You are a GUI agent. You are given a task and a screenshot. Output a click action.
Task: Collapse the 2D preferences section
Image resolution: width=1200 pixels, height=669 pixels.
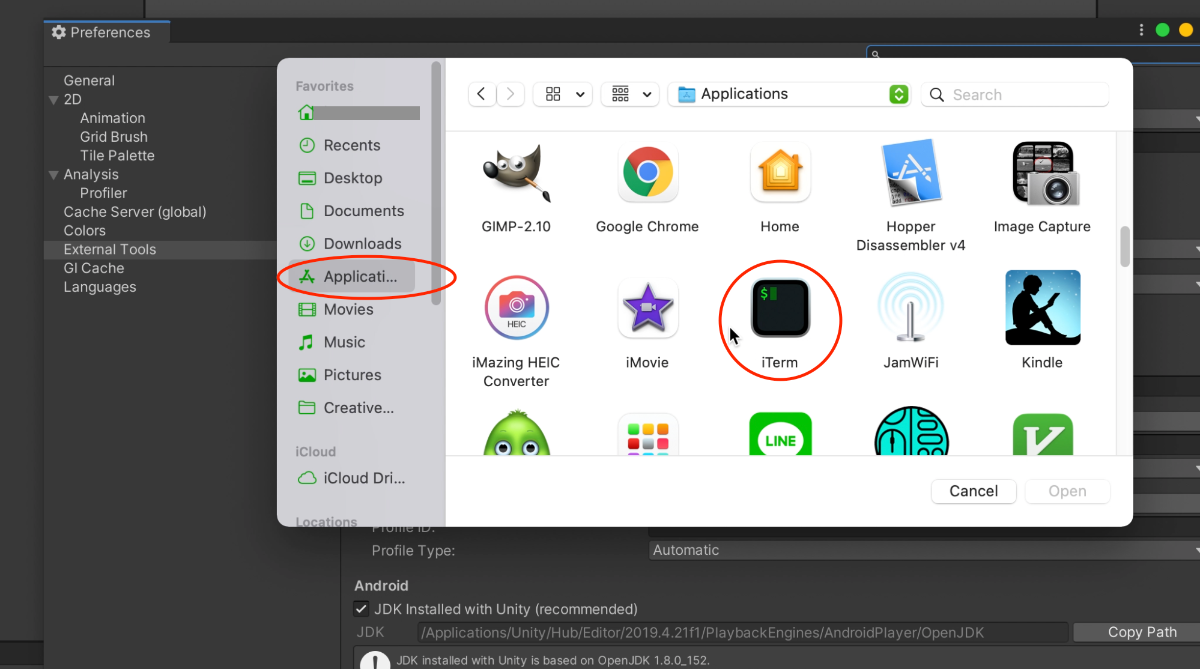54,100
